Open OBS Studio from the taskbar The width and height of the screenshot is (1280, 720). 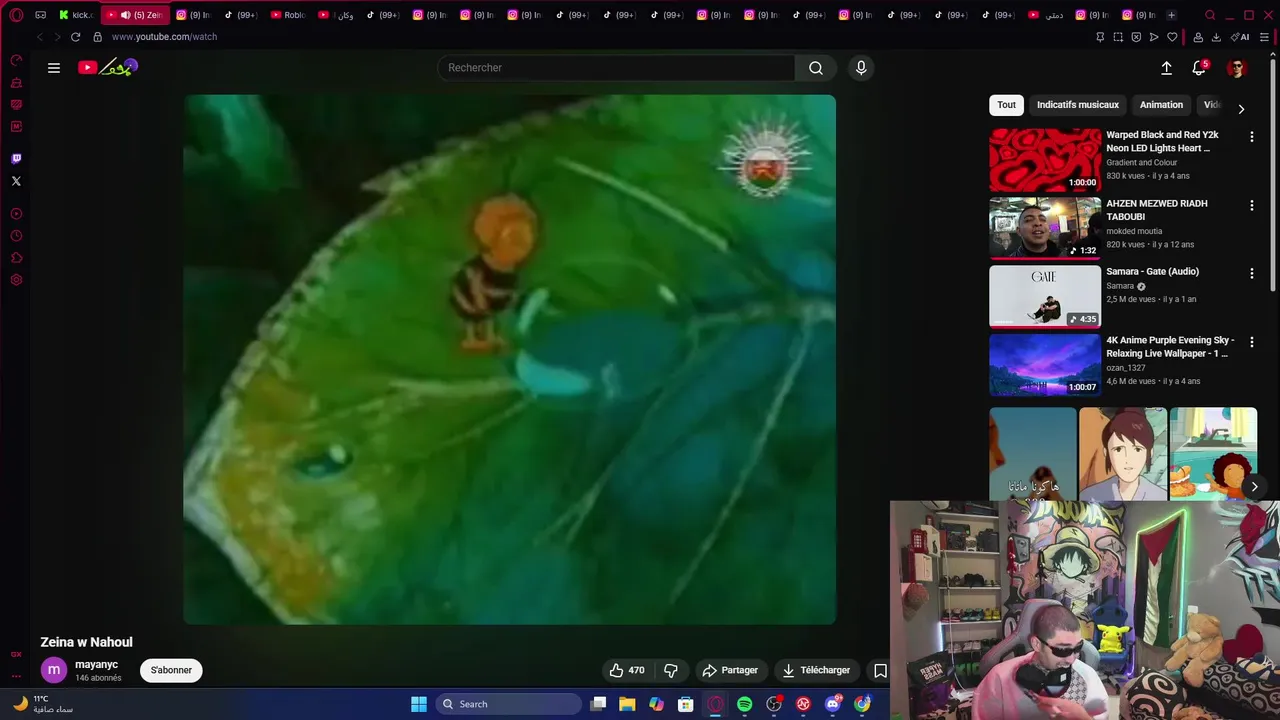774,704
